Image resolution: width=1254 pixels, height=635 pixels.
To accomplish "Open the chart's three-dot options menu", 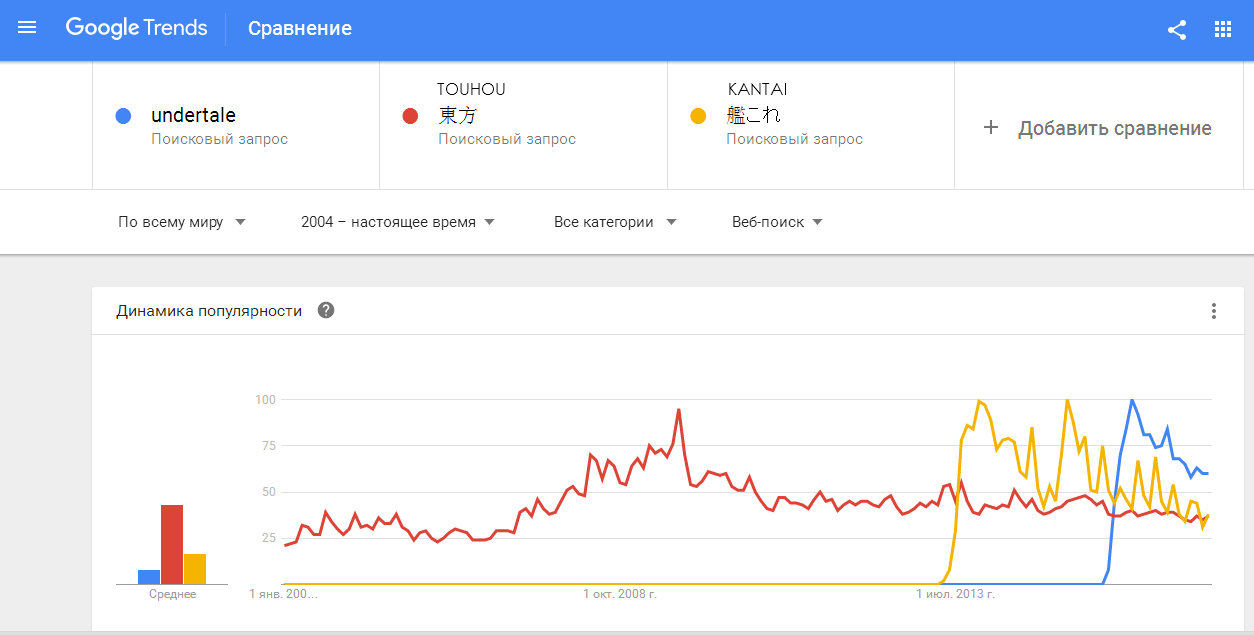I will point(1214,311).
